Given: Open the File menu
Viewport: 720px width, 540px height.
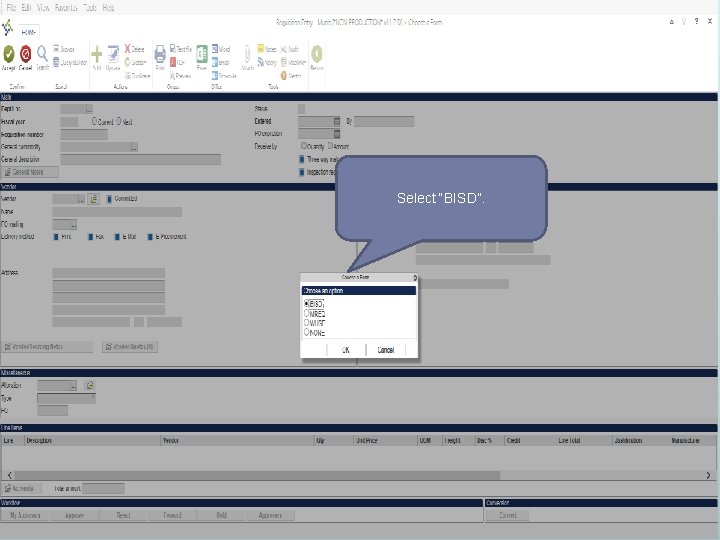Looking at the screenshot, I should 11,7.
